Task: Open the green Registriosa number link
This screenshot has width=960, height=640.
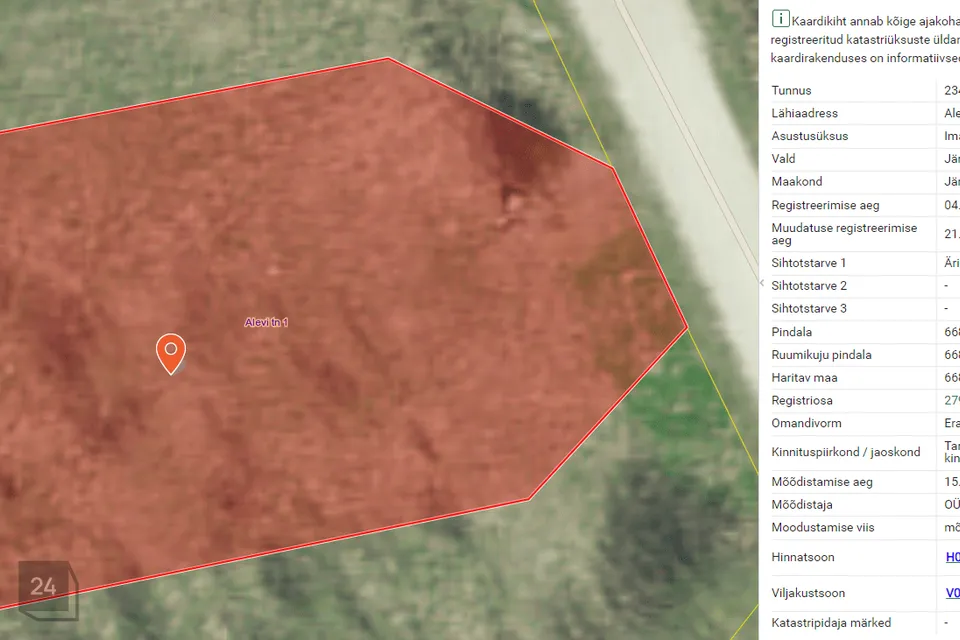Action: coord(951,400)
